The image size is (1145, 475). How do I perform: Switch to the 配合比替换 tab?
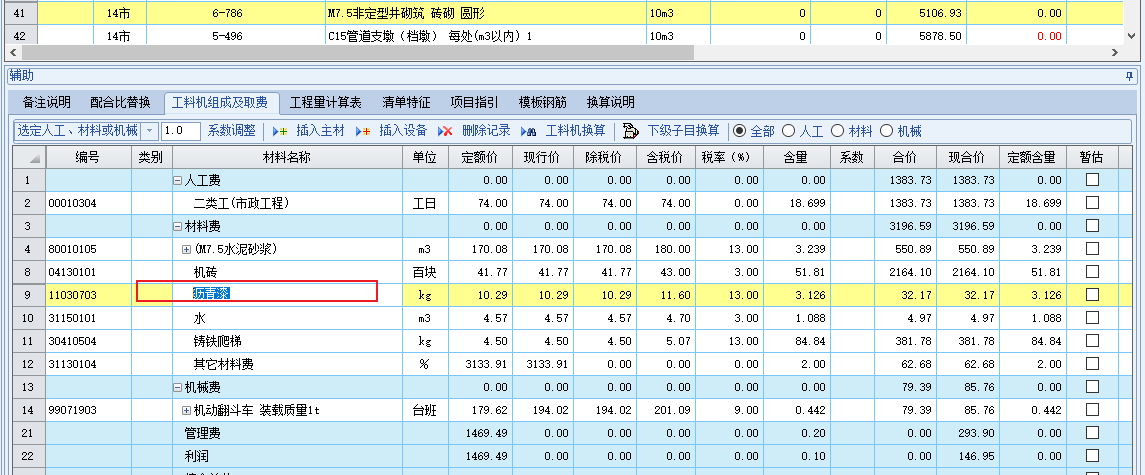click(x=120, y=102)
